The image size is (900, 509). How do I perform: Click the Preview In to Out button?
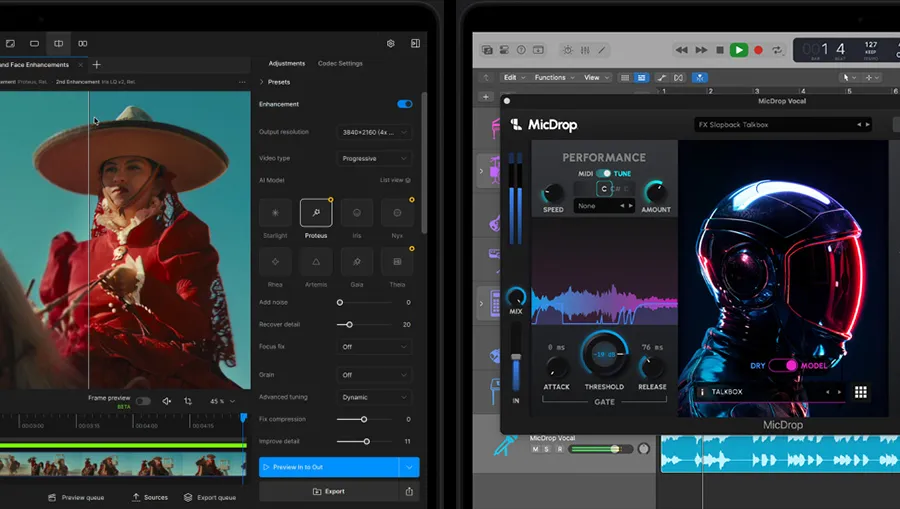click(x=328, y=467)
